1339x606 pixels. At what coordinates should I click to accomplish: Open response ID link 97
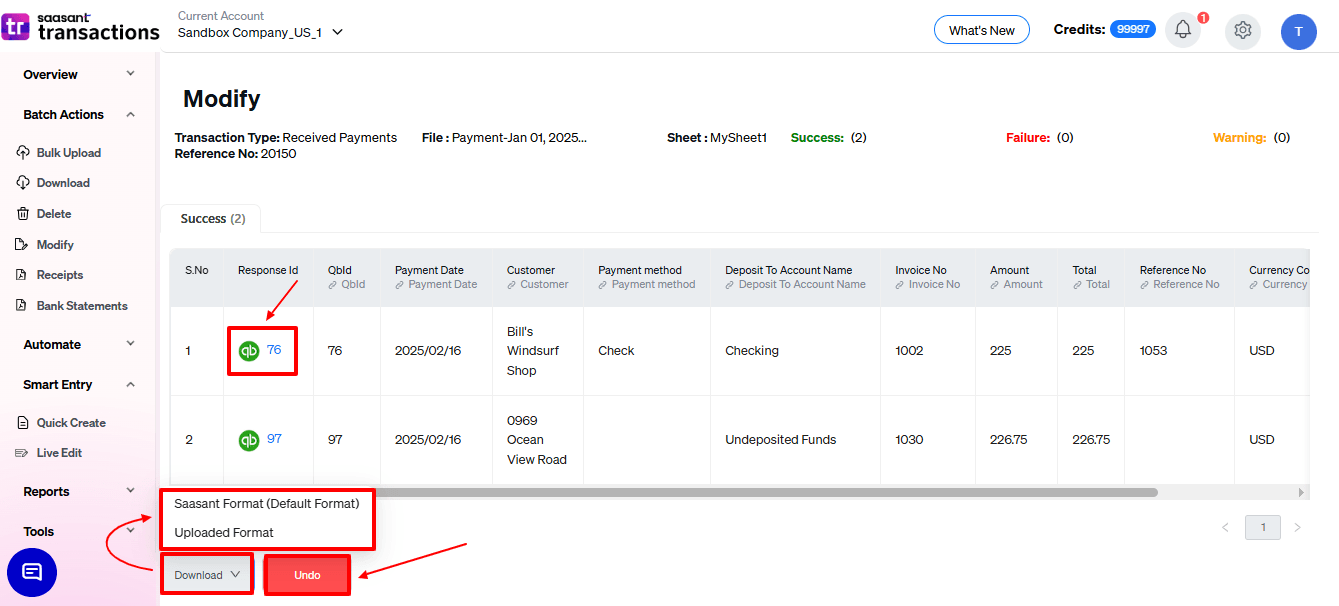tap(274, 439)
